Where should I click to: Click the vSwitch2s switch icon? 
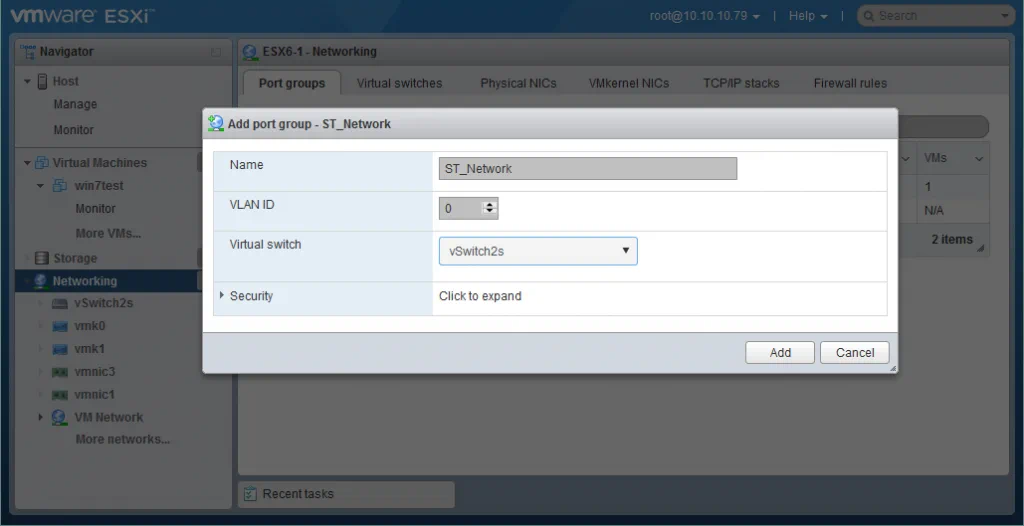[x=59, y=303]
